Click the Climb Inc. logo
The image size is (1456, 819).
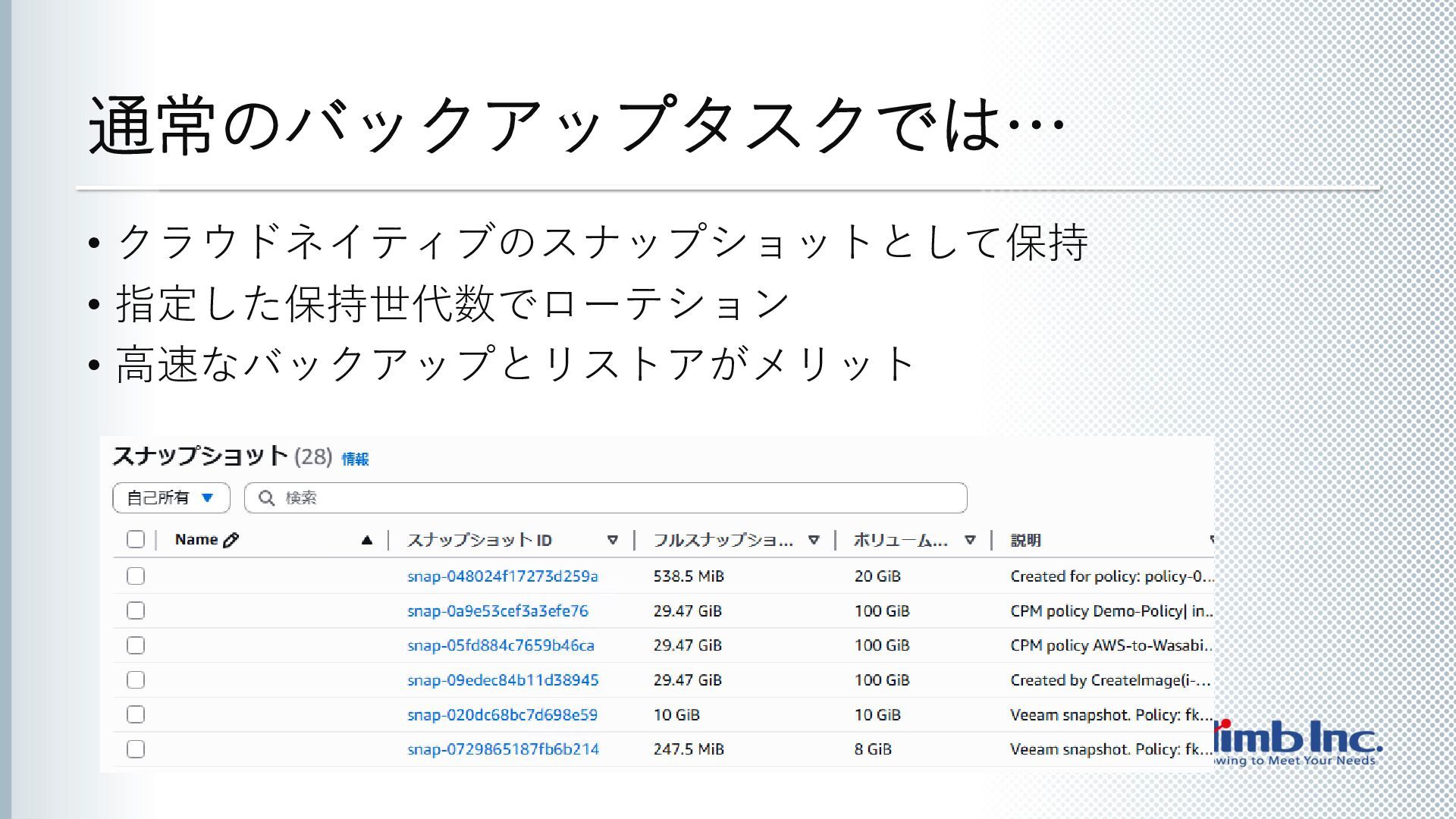[1298, 743]
